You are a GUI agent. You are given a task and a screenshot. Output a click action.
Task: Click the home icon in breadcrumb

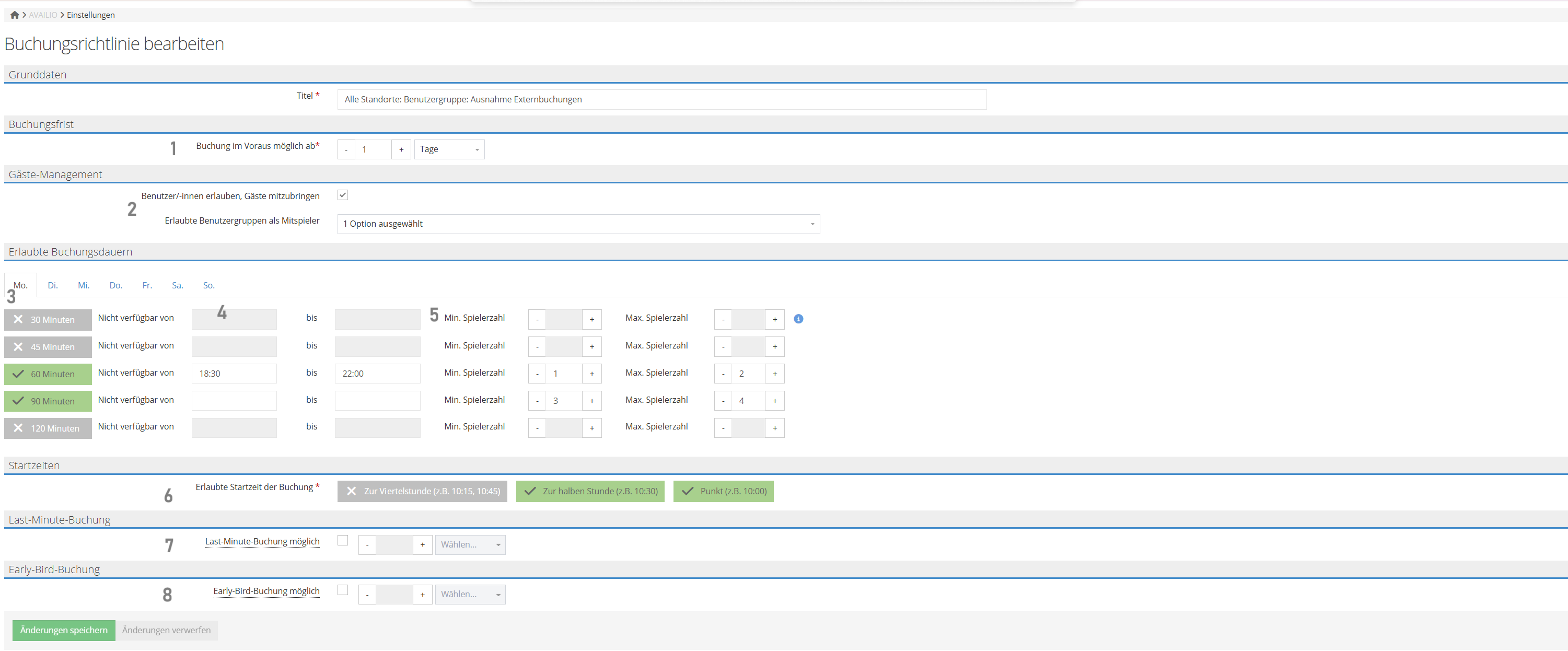pos(15,15)
